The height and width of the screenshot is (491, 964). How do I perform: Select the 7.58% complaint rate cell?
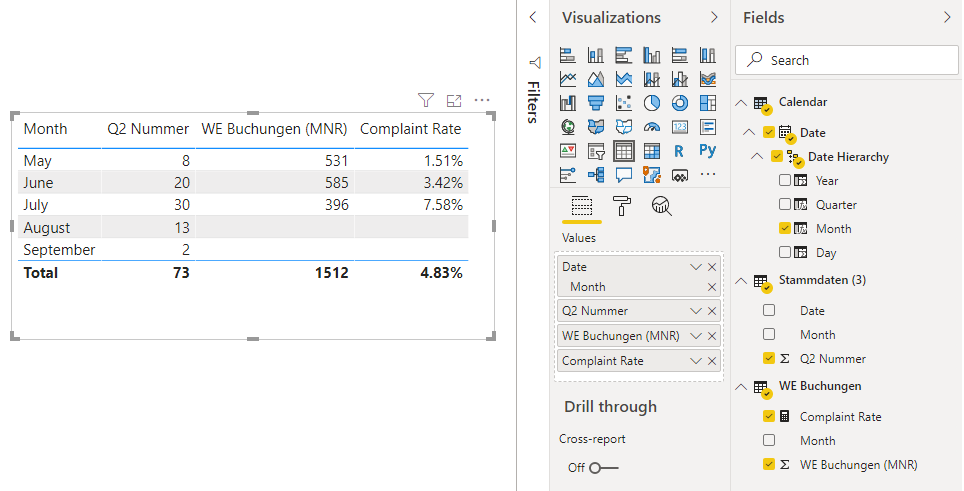(443, 205)
